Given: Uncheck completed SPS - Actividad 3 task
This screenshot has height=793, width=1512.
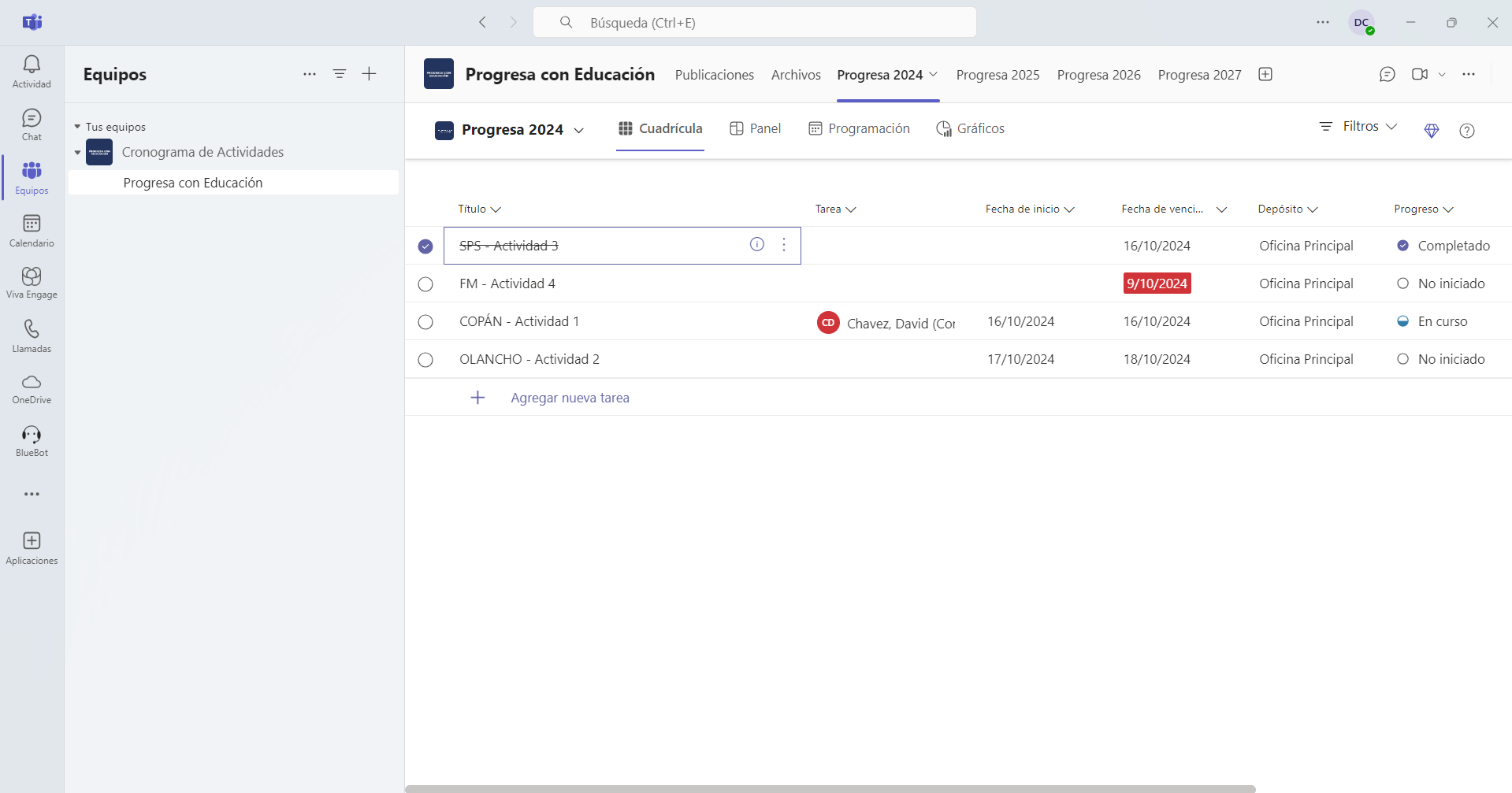Looking at the screenshot, I should tap(425, 246).
